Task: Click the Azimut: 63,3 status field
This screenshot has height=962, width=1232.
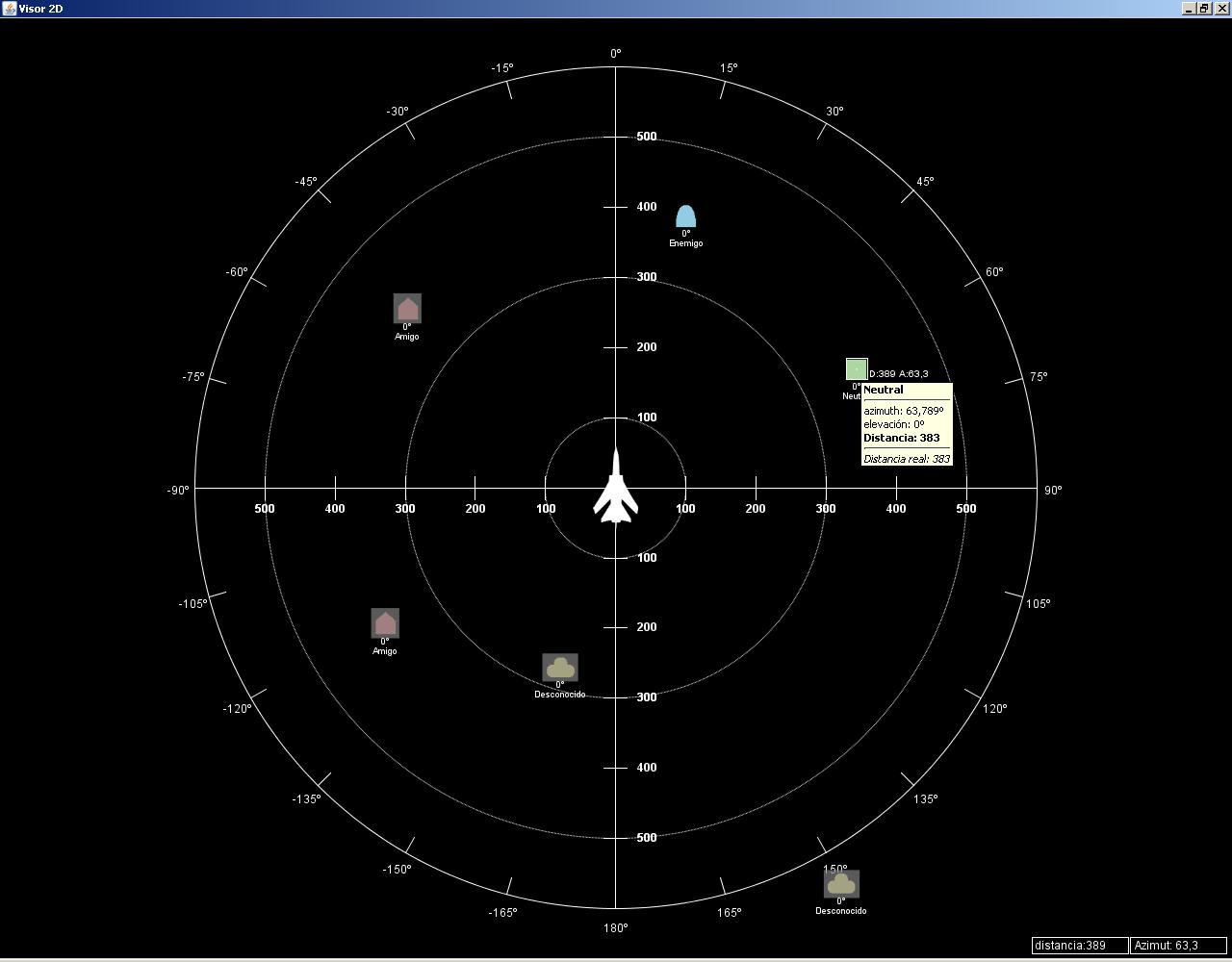Action: (x=1179, y=946)
